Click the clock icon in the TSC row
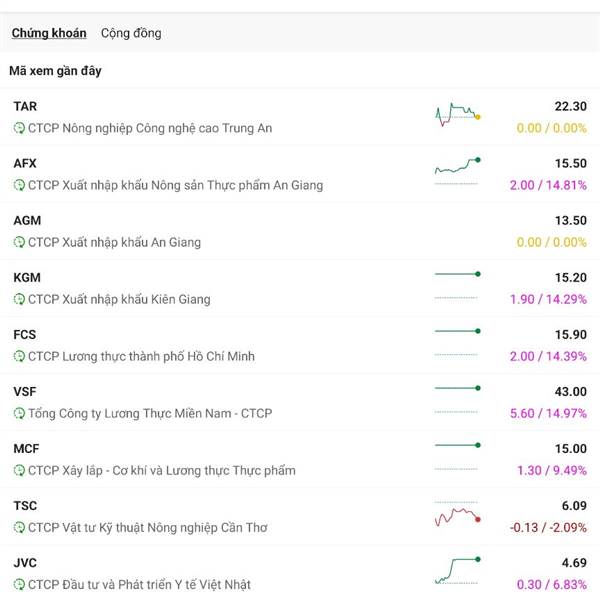This screenshot has height=600, width=600. (19, 528)
